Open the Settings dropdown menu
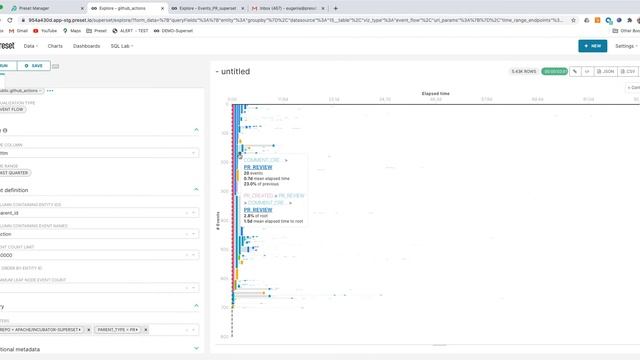The height and width of the screenshot is (360, 640). pos(626,46)
